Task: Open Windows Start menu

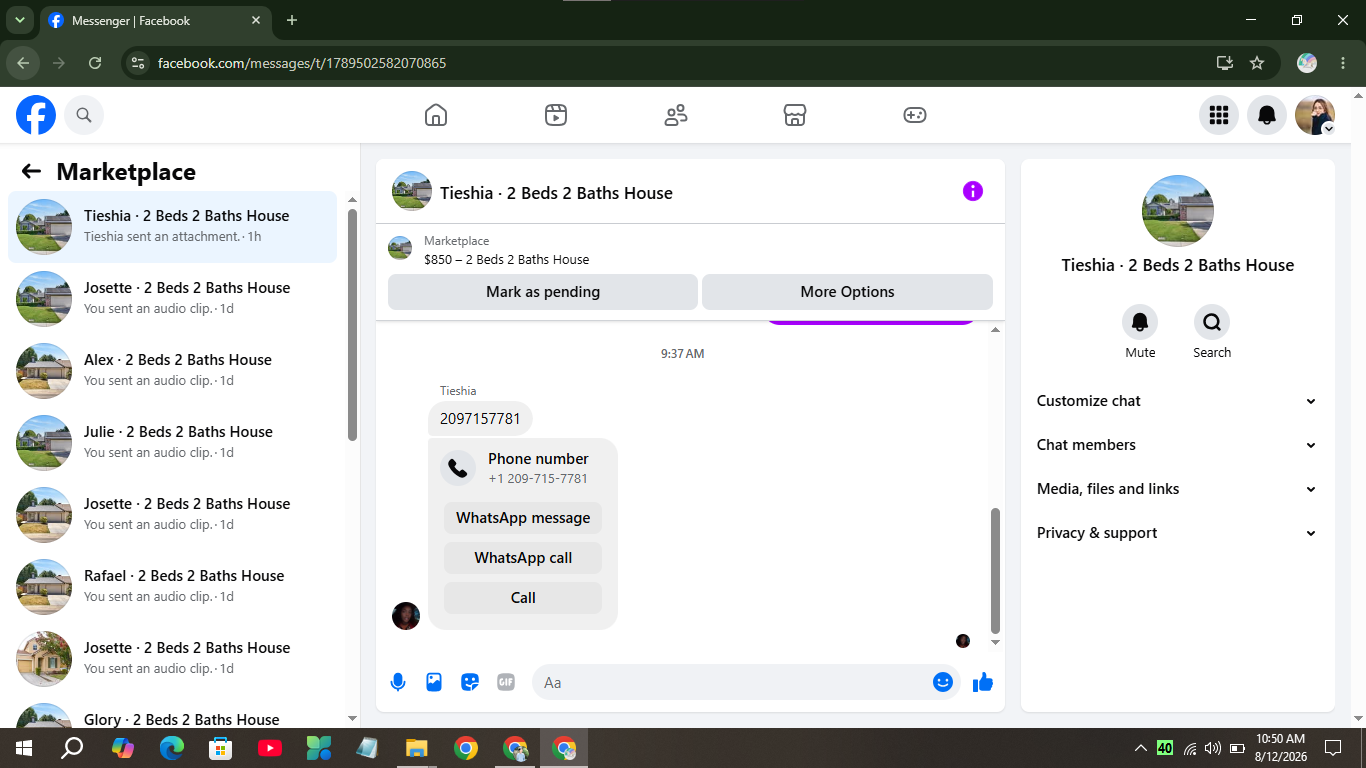Action: click(24, 747)
